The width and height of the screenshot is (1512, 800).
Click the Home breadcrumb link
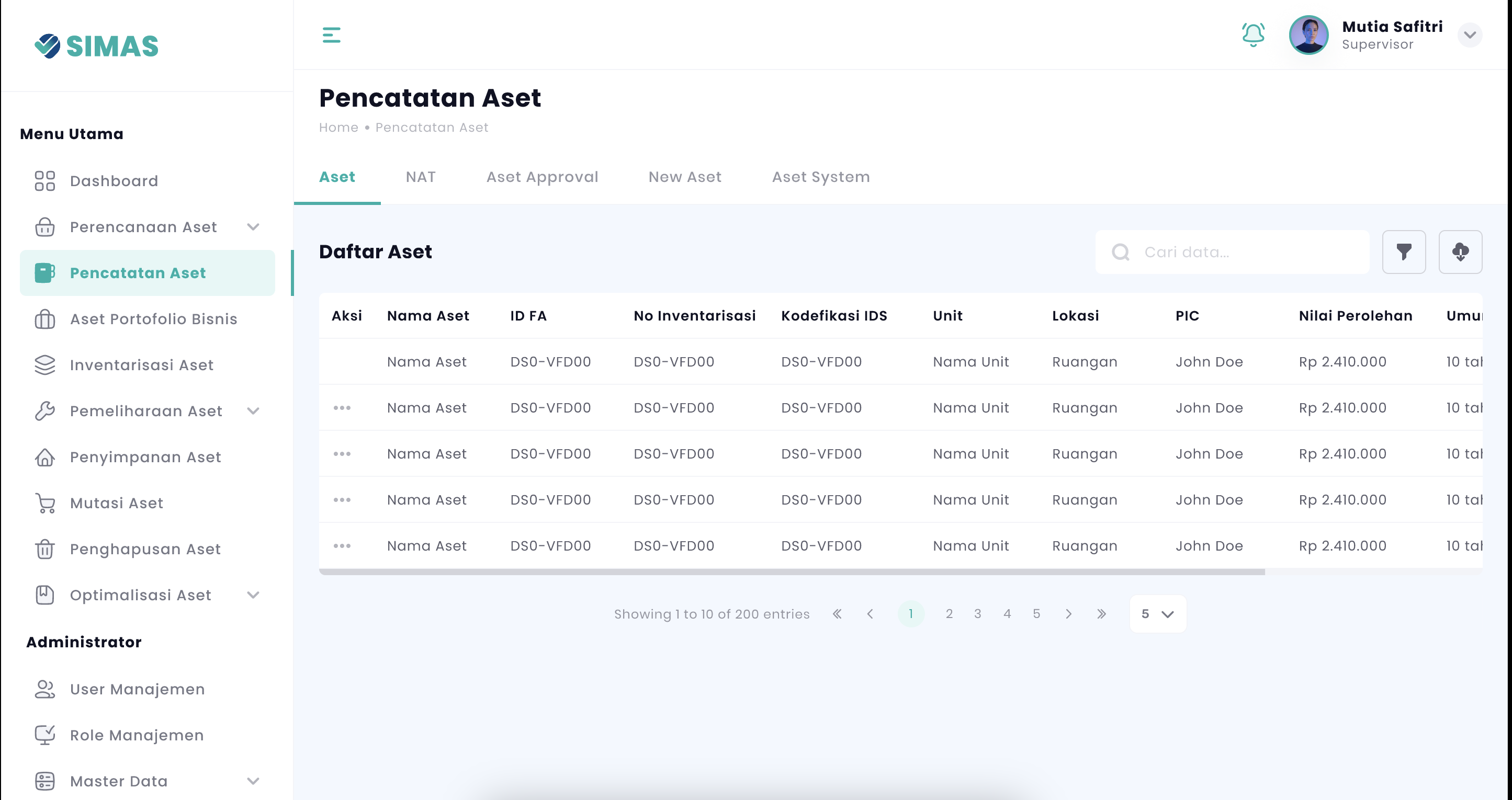click(338, 127)
